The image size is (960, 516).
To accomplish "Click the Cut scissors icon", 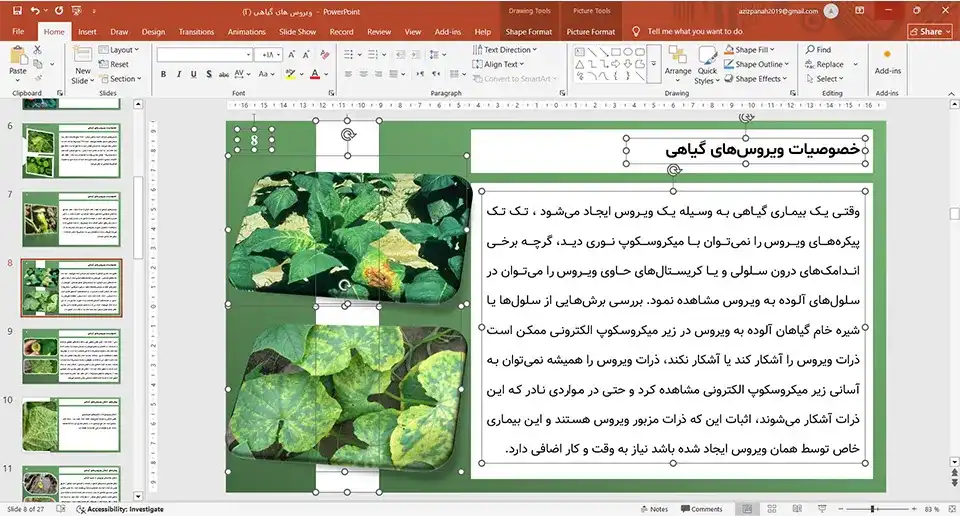I will click(x=37, y=50).
